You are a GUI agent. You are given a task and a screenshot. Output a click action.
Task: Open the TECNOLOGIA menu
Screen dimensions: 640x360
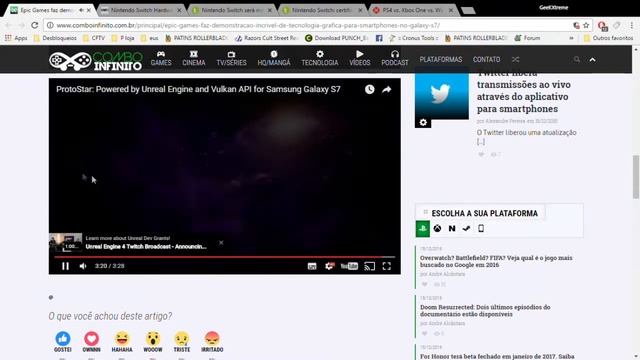point(320,59)
